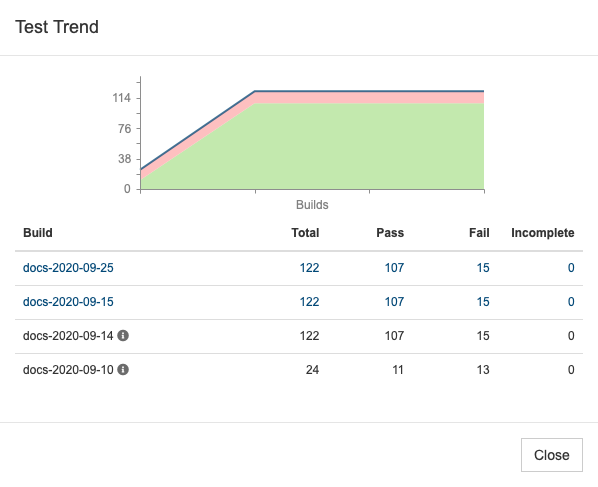Click Fail 15 for docs-2020-09-15
This screenshot has height=487, width=598.
[x=483, y=302]
